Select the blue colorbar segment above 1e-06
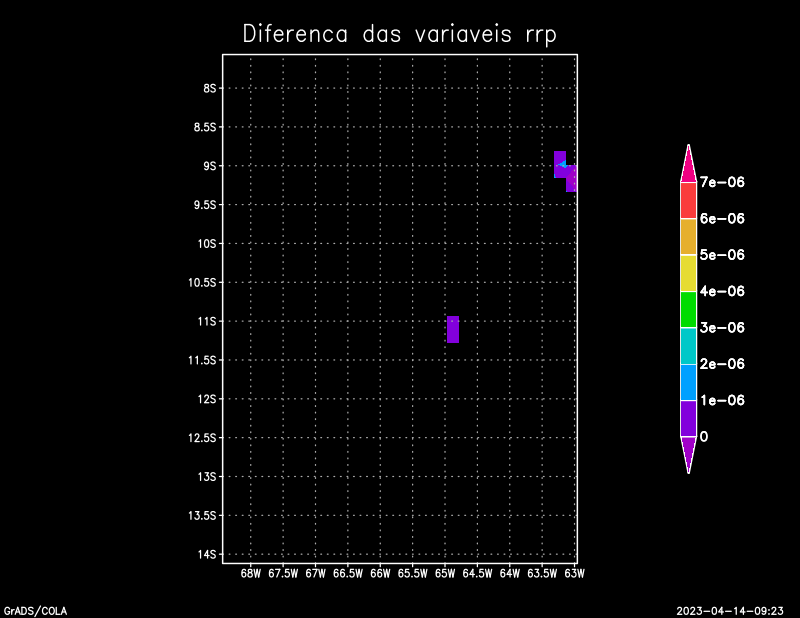 (688, 382)
